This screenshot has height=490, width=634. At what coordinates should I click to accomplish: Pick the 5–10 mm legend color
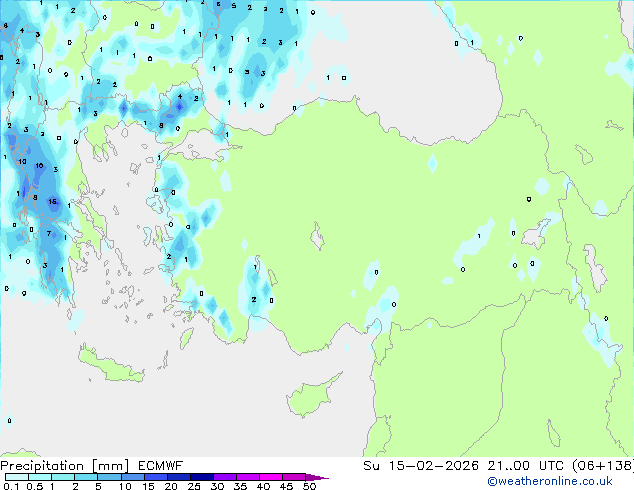(x=109, y=477)
